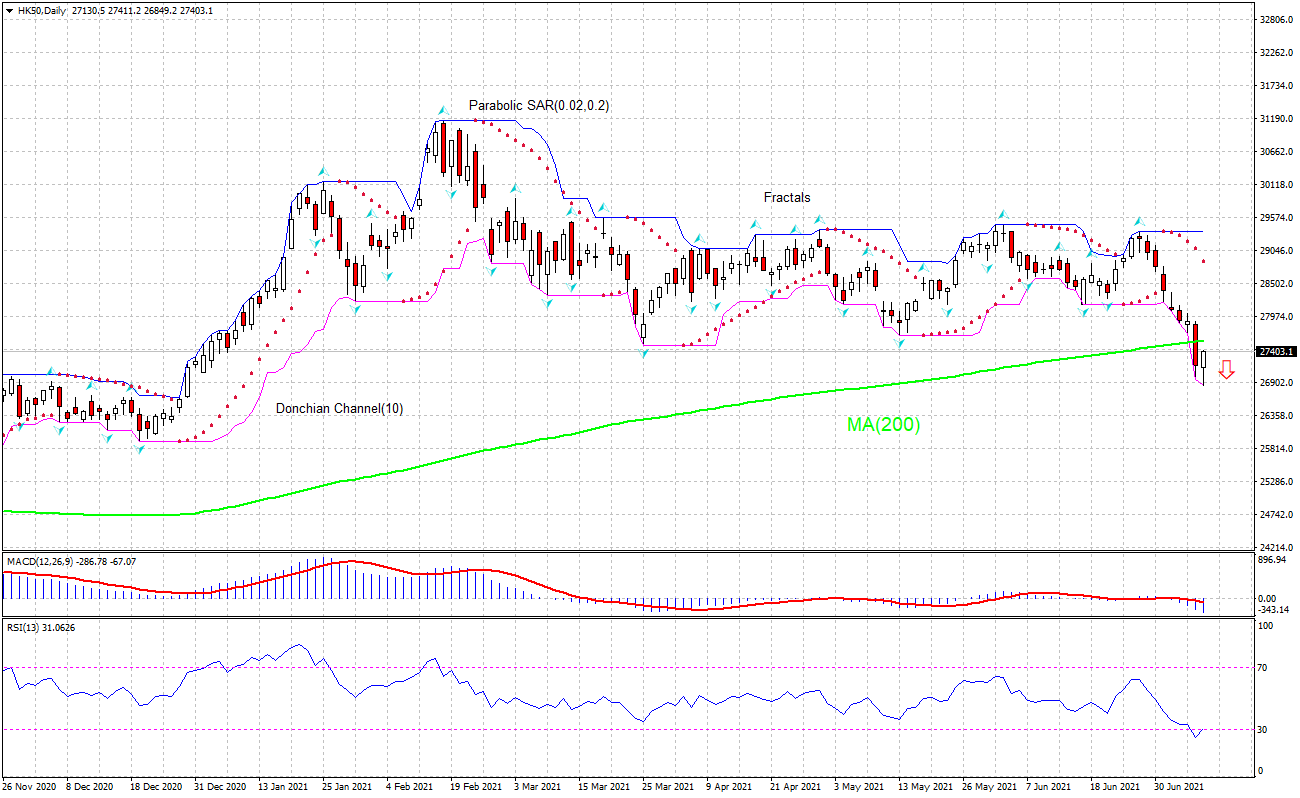
Task: Click the fractal arrow below late March 2021 low
Action: 643,352
